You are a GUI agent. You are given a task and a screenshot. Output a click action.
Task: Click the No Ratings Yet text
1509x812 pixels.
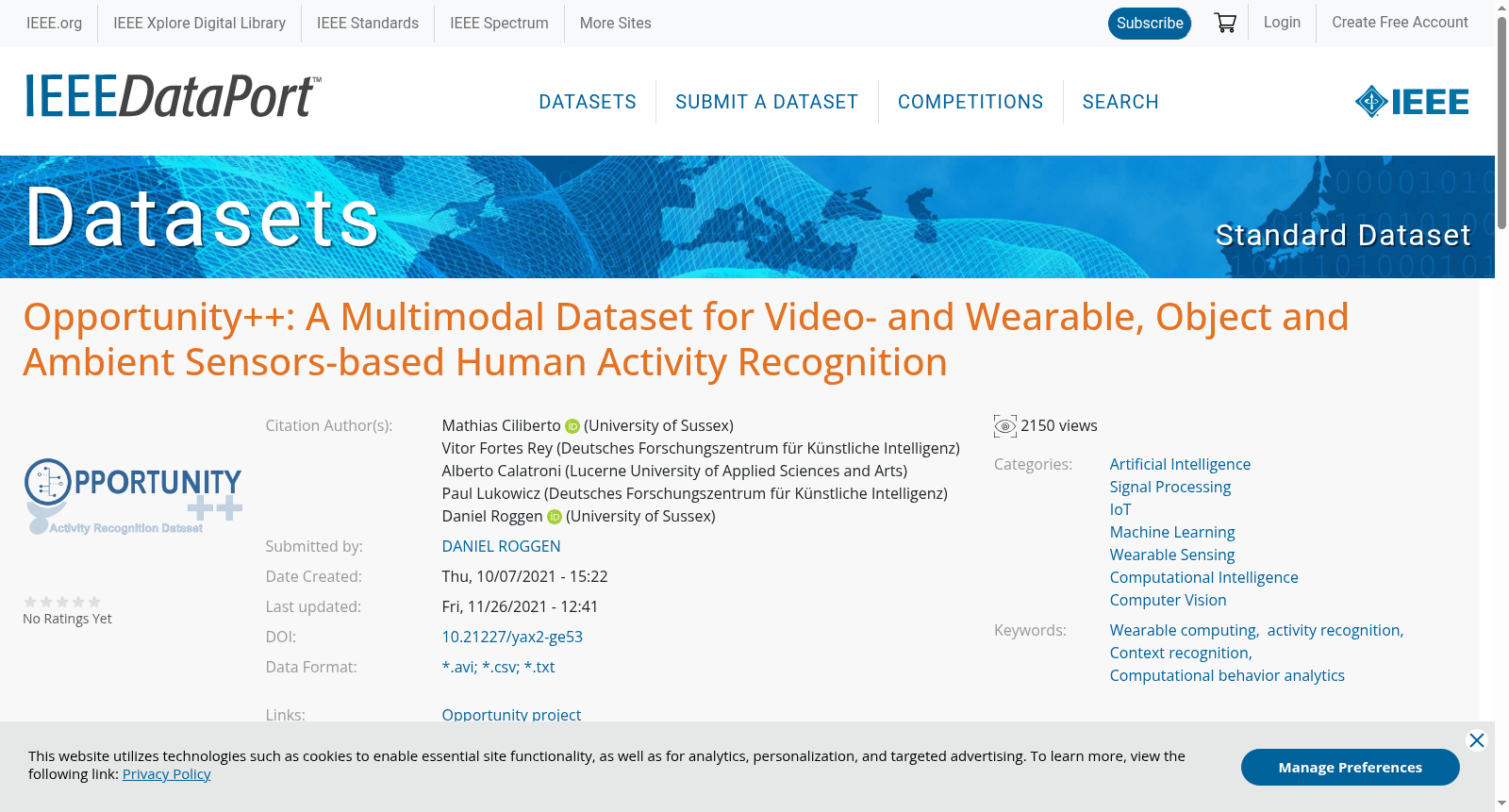coord(67,620)
